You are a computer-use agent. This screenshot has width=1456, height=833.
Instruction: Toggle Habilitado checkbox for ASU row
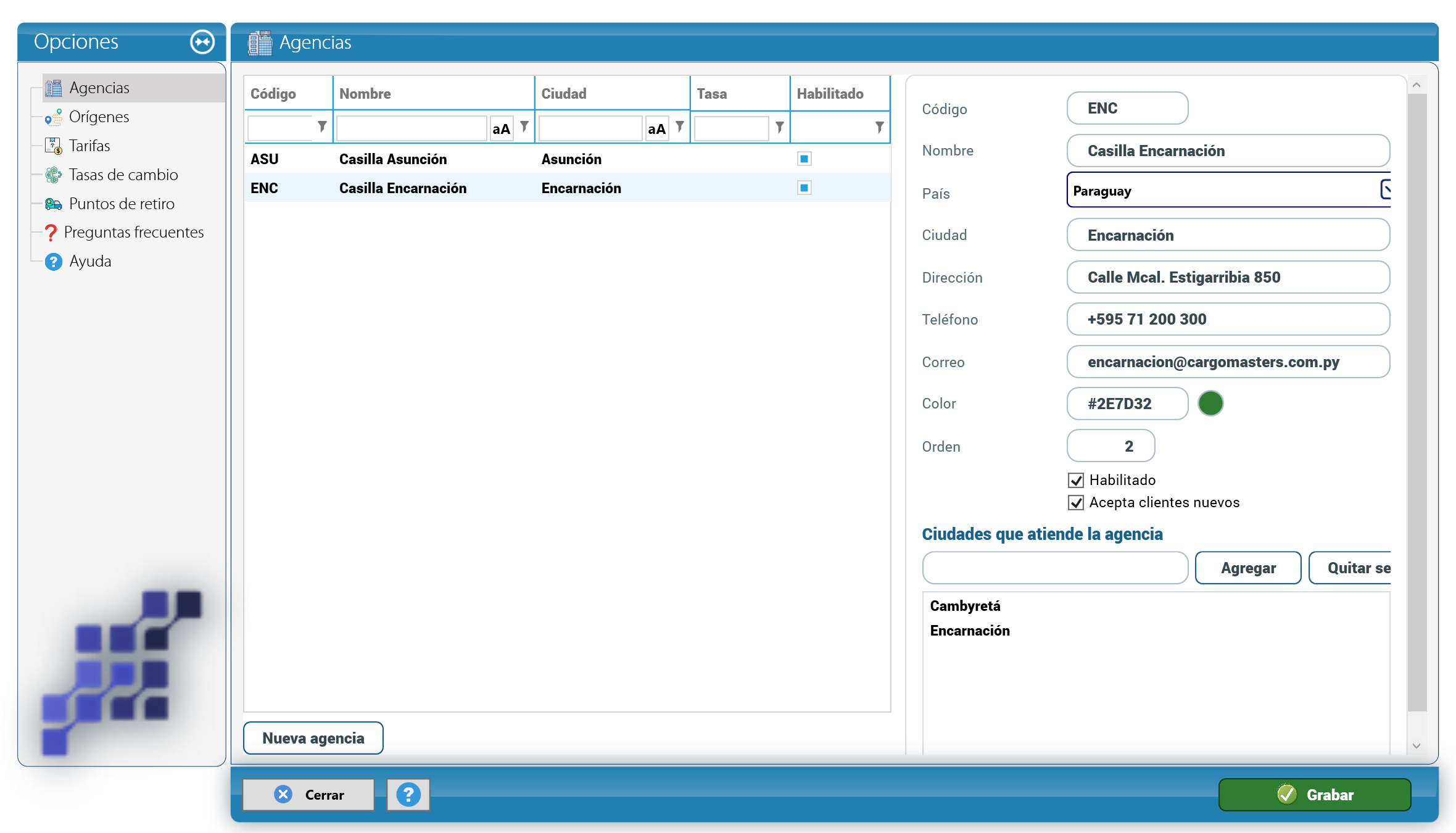pyautogui.click(x=805, y=159)
